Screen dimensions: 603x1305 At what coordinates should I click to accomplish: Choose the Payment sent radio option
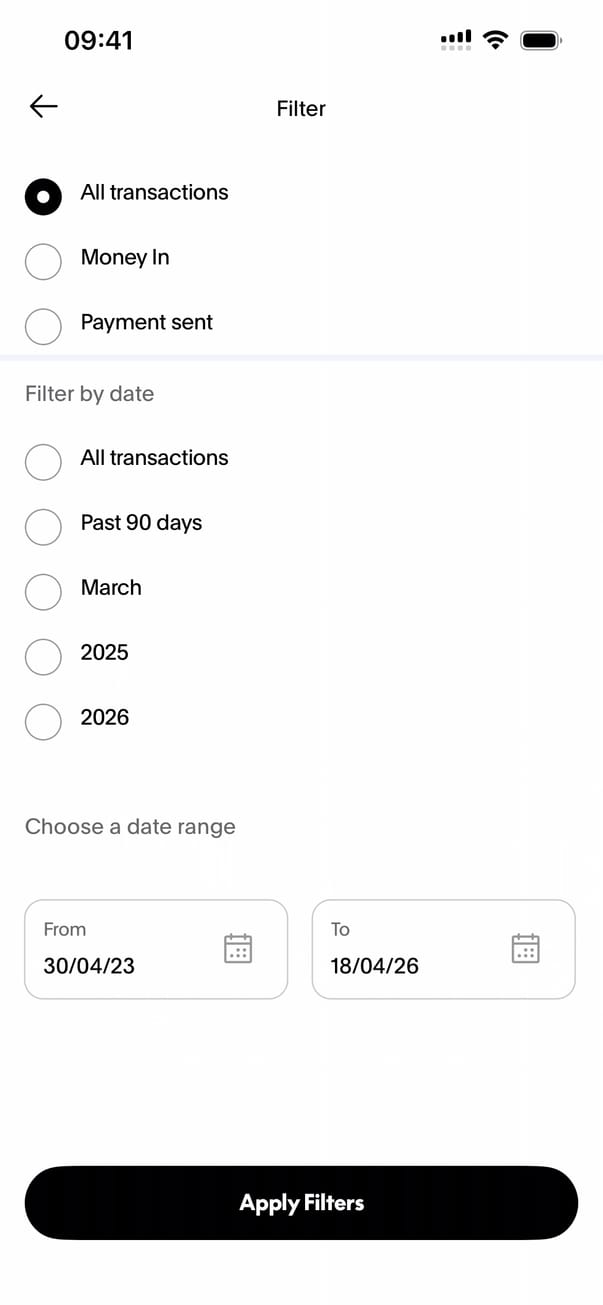(43, 327)
